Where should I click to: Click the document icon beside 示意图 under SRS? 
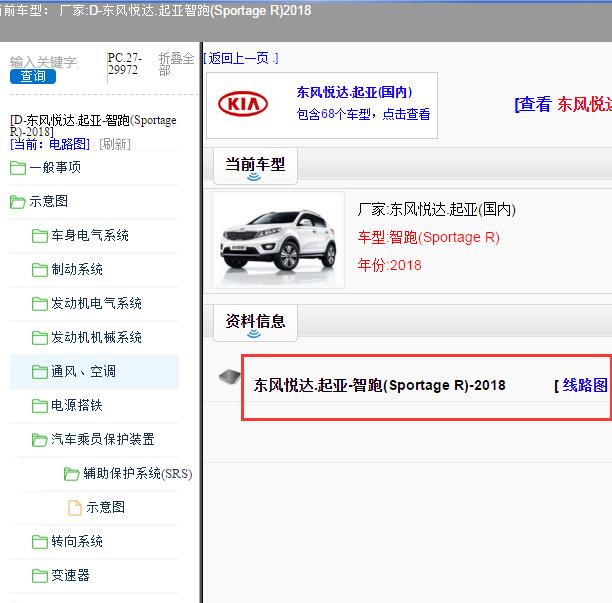click(75, 508)
